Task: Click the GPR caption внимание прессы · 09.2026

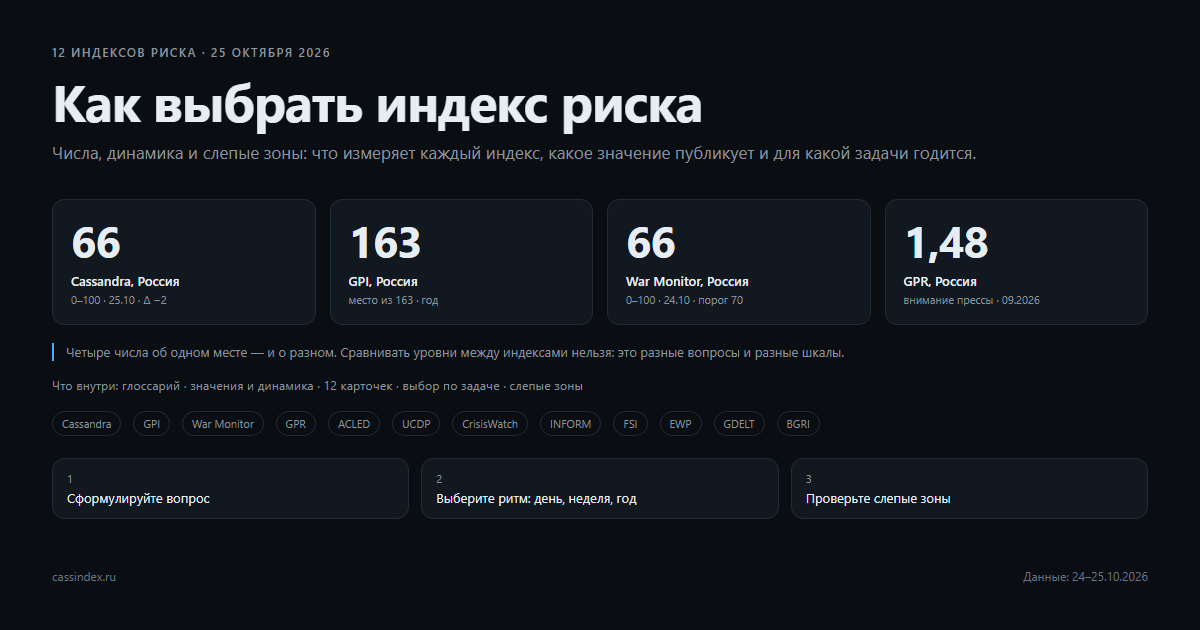Action: pos(971,300)
